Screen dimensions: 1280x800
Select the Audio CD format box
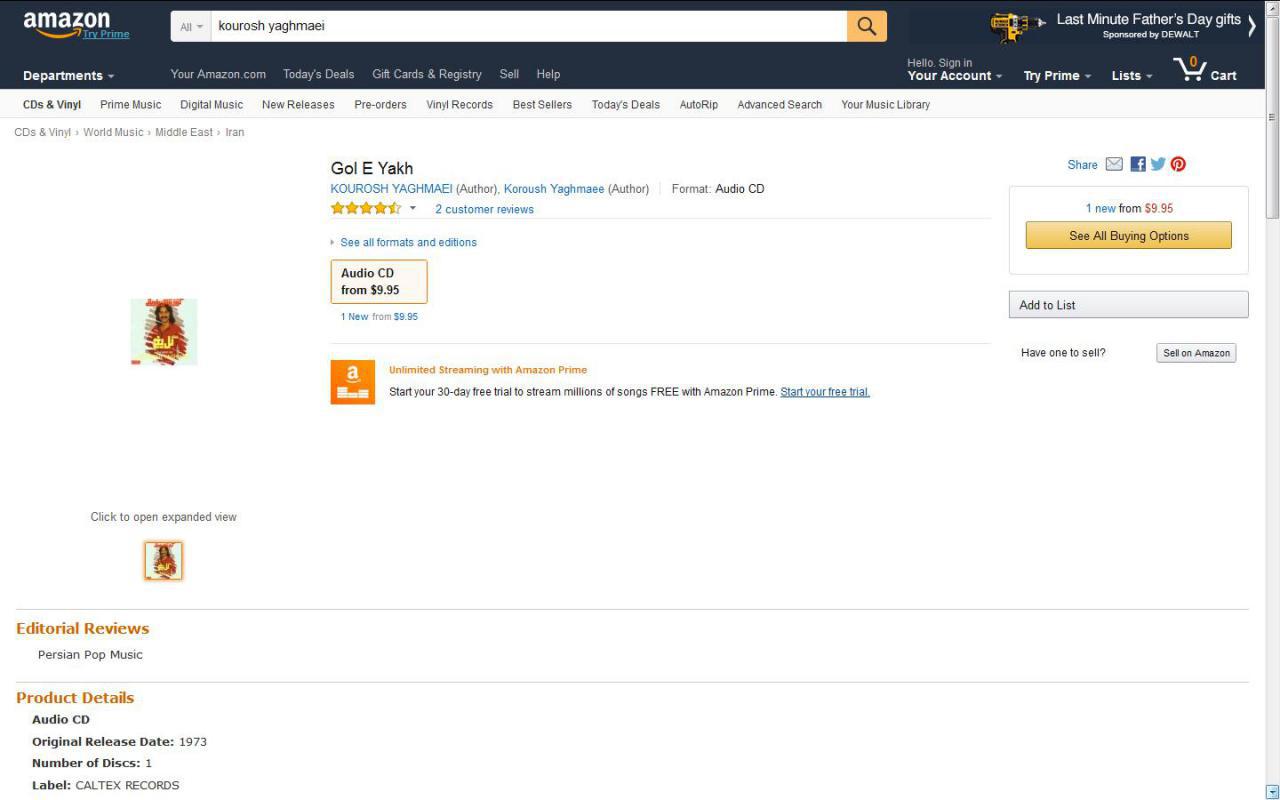click(379, 281)
